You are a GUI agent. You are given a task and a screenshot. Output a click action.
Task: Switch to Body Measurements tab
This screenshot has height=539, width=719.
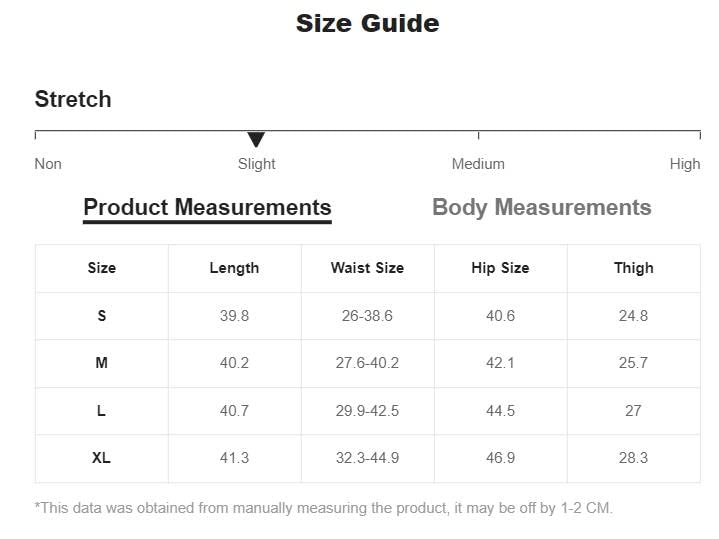tap(541, 207)
